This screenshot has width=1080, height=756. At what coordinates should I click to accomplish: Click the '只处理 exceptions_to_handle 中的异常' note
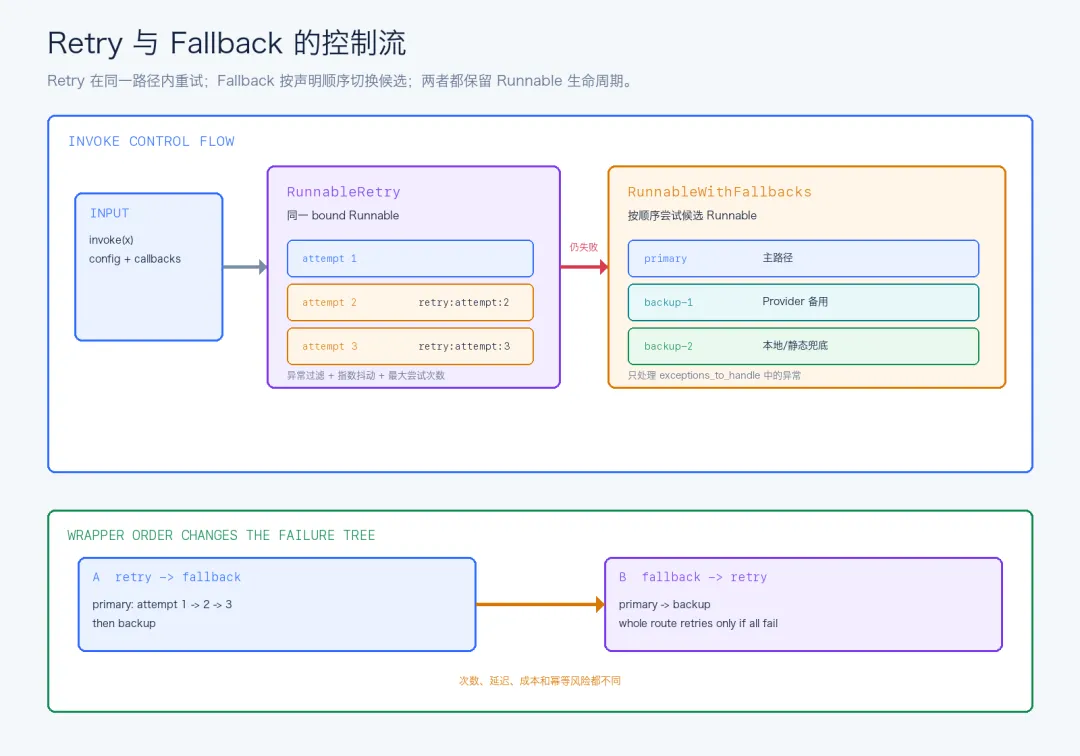714,375
